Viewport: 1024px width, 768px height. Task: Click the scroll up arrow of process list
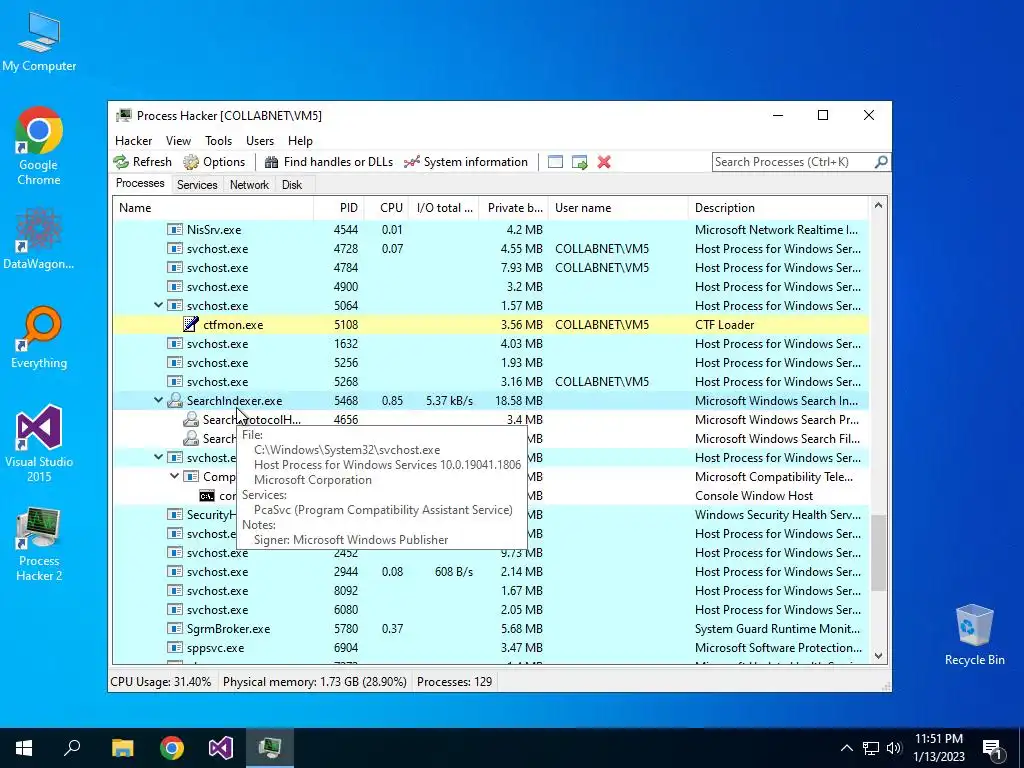pos(878,206)
